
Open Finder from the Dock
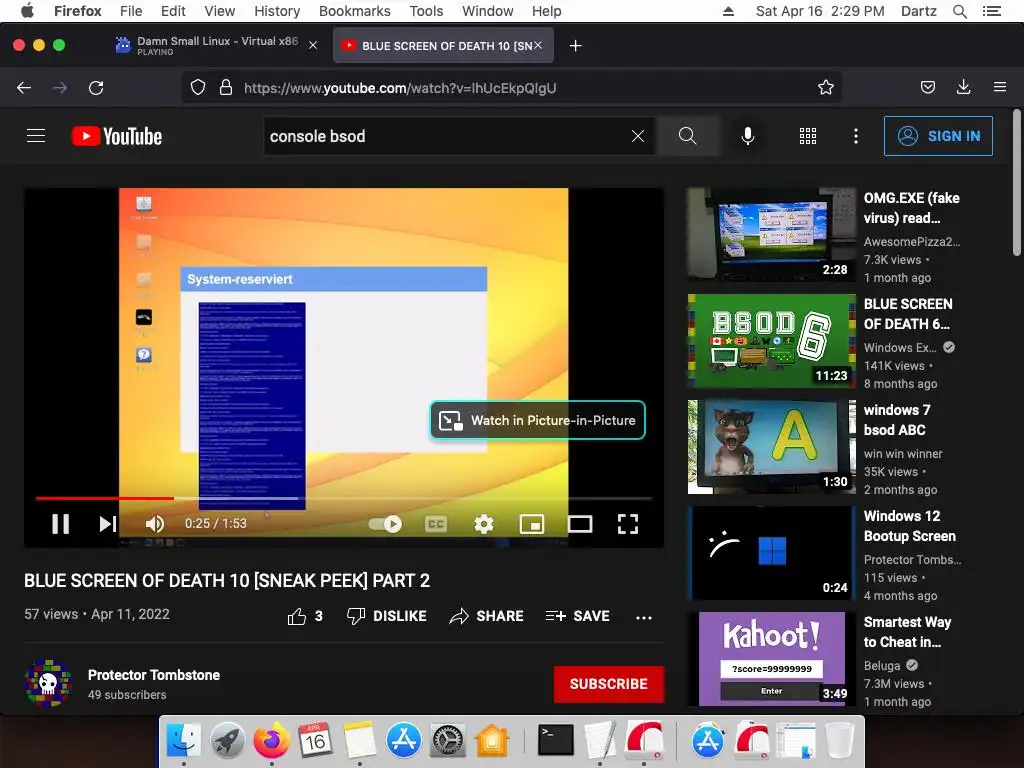click(184, 740)
